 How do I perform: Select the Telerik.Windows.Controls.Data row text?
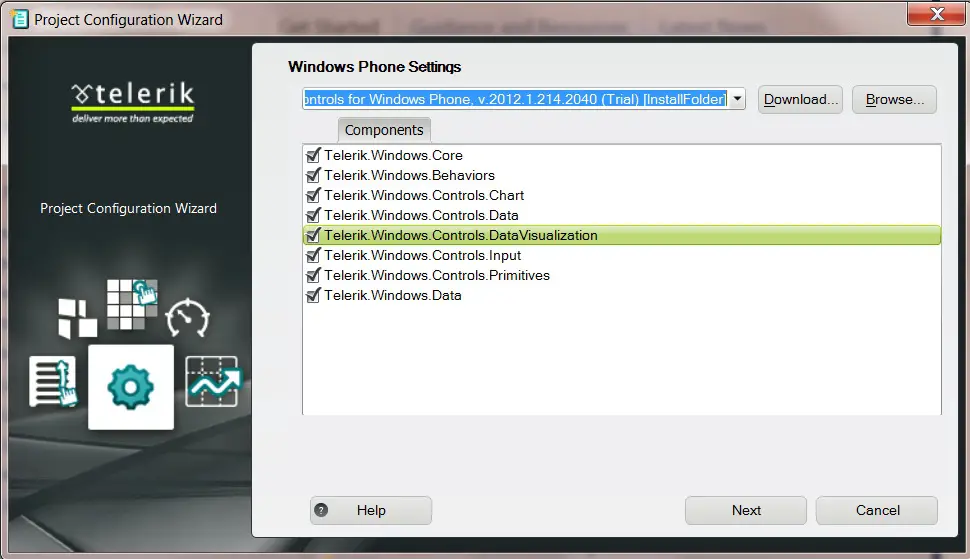pyautogui.click(x=421, y=215)
